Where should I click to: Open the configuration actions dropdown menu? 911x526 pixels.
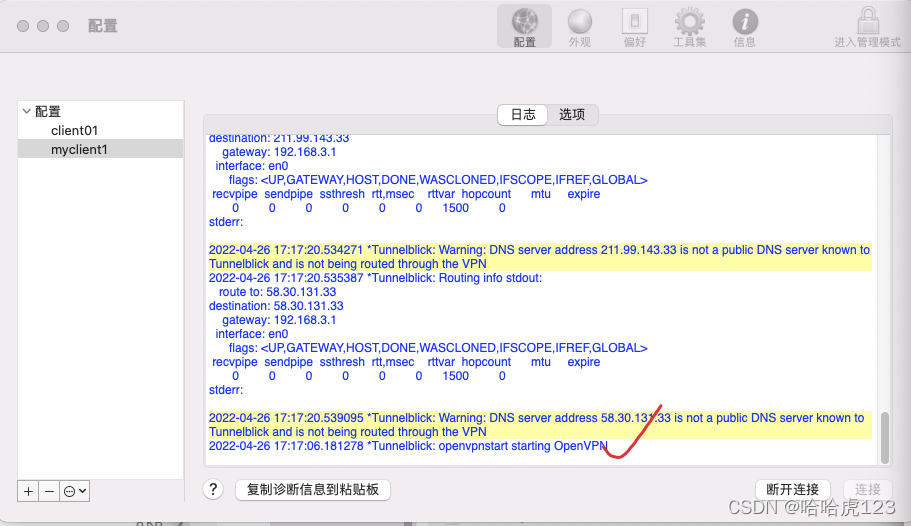pos(75,491)
